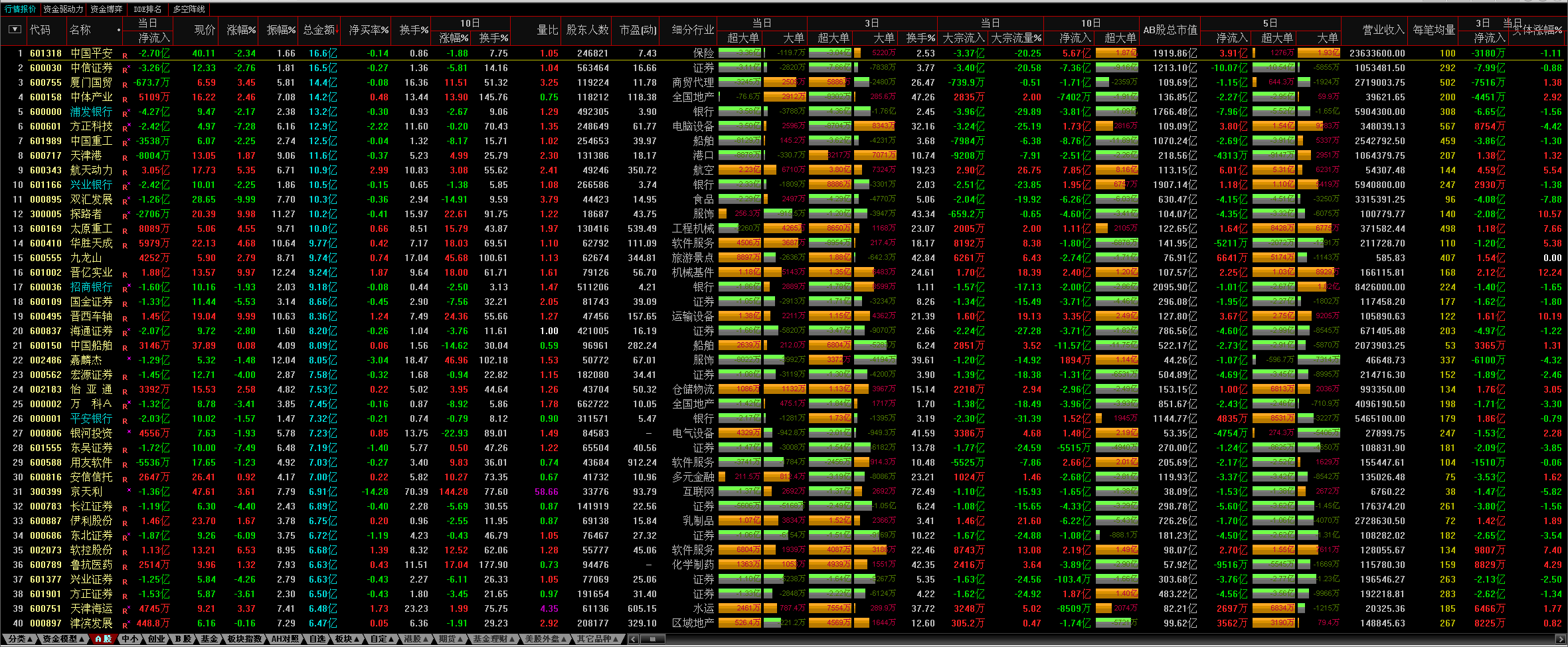This screenshot has height=647, width=1568.
Task: Select stock name 嘉麟杰
Action: (86, 360)
